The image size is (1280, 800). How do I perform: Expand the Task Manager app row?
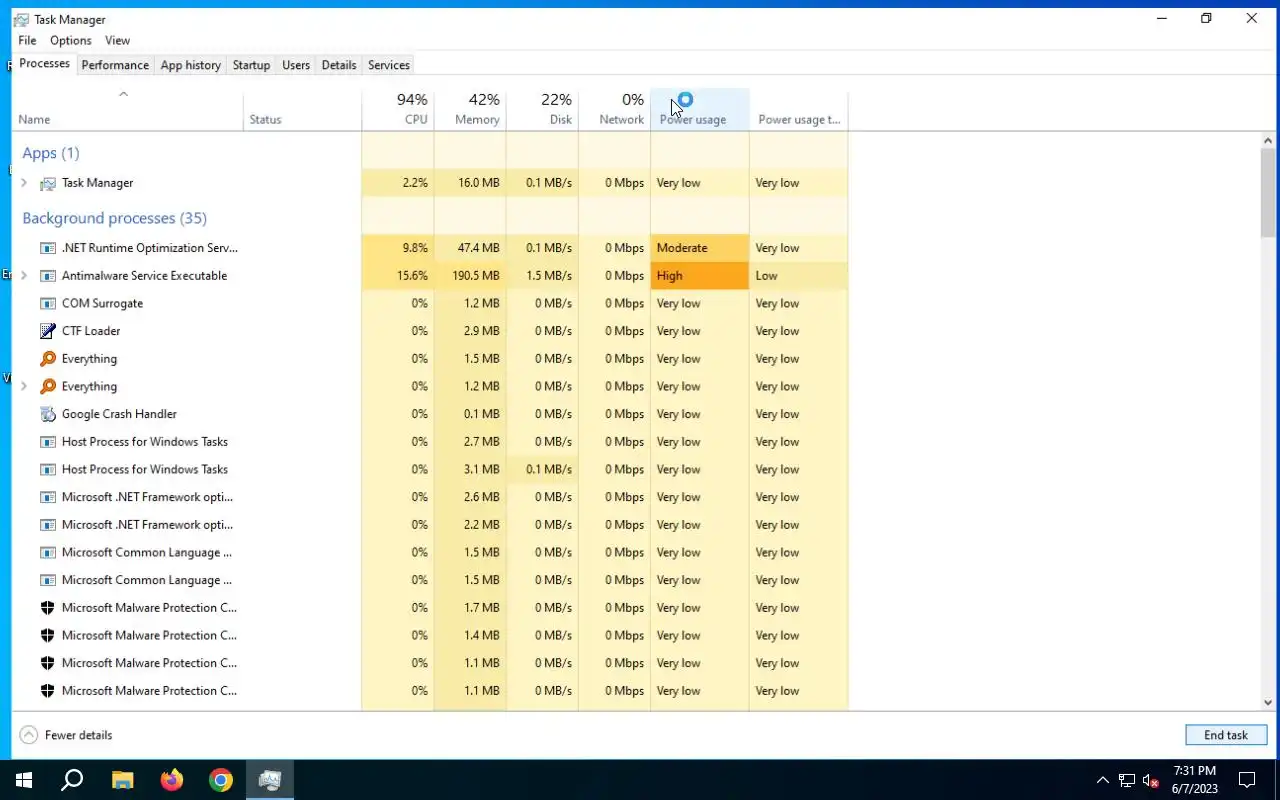coord(24,183)
